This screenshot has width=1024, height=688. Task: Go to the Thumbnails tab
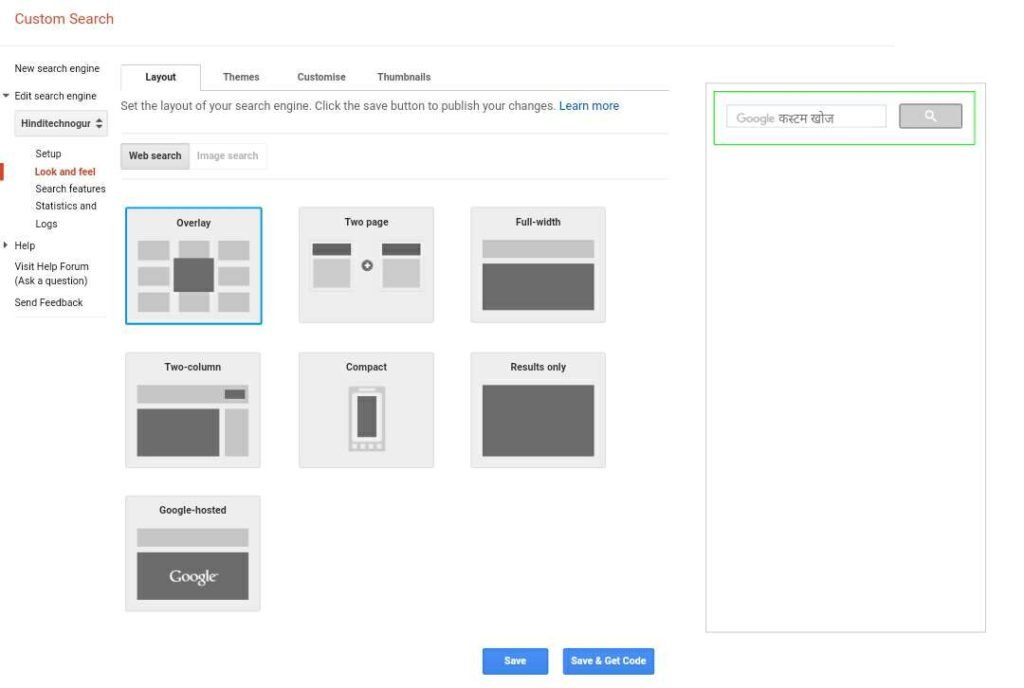404,77
